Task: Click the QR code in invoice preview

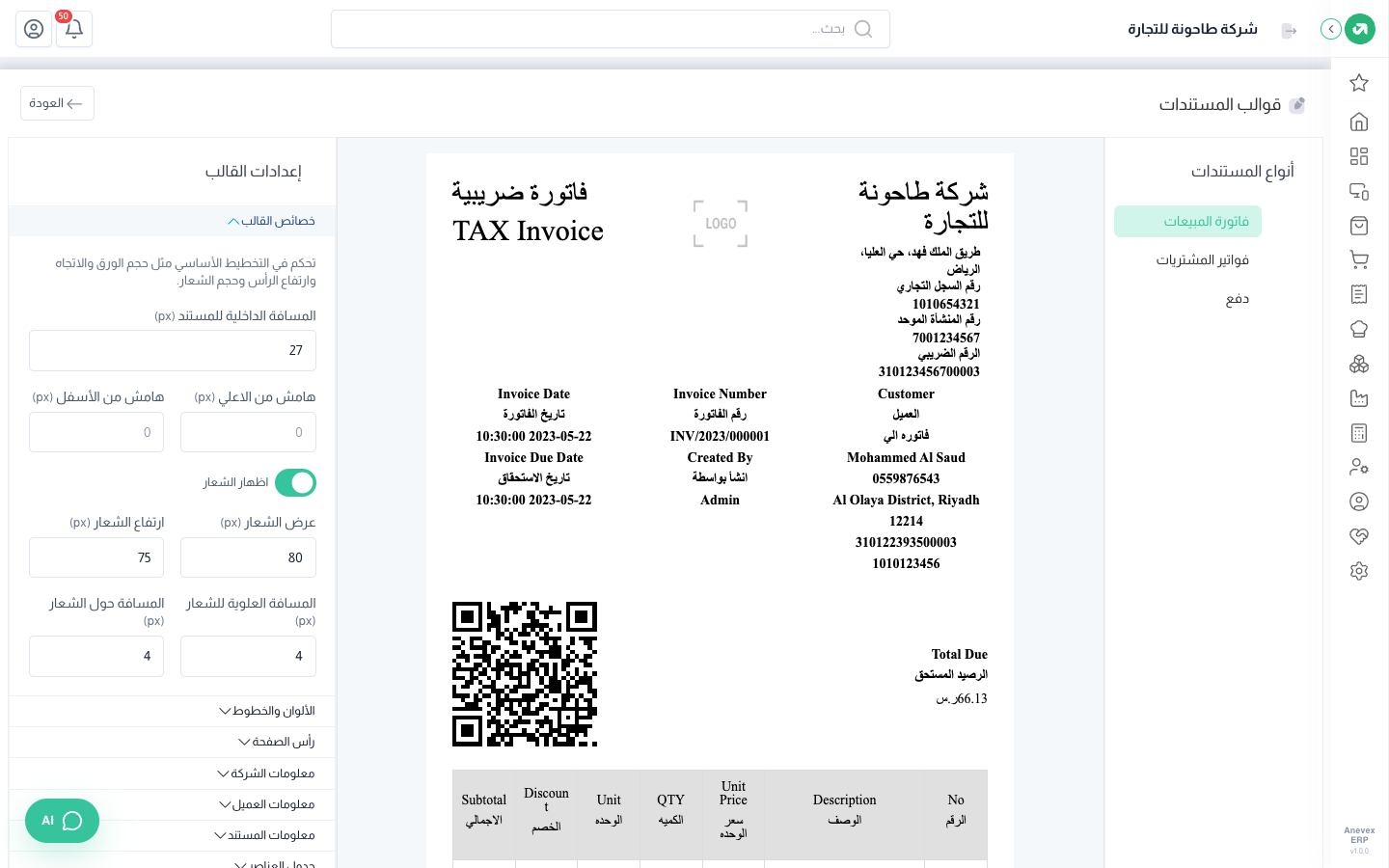Action: click(525, 674)
